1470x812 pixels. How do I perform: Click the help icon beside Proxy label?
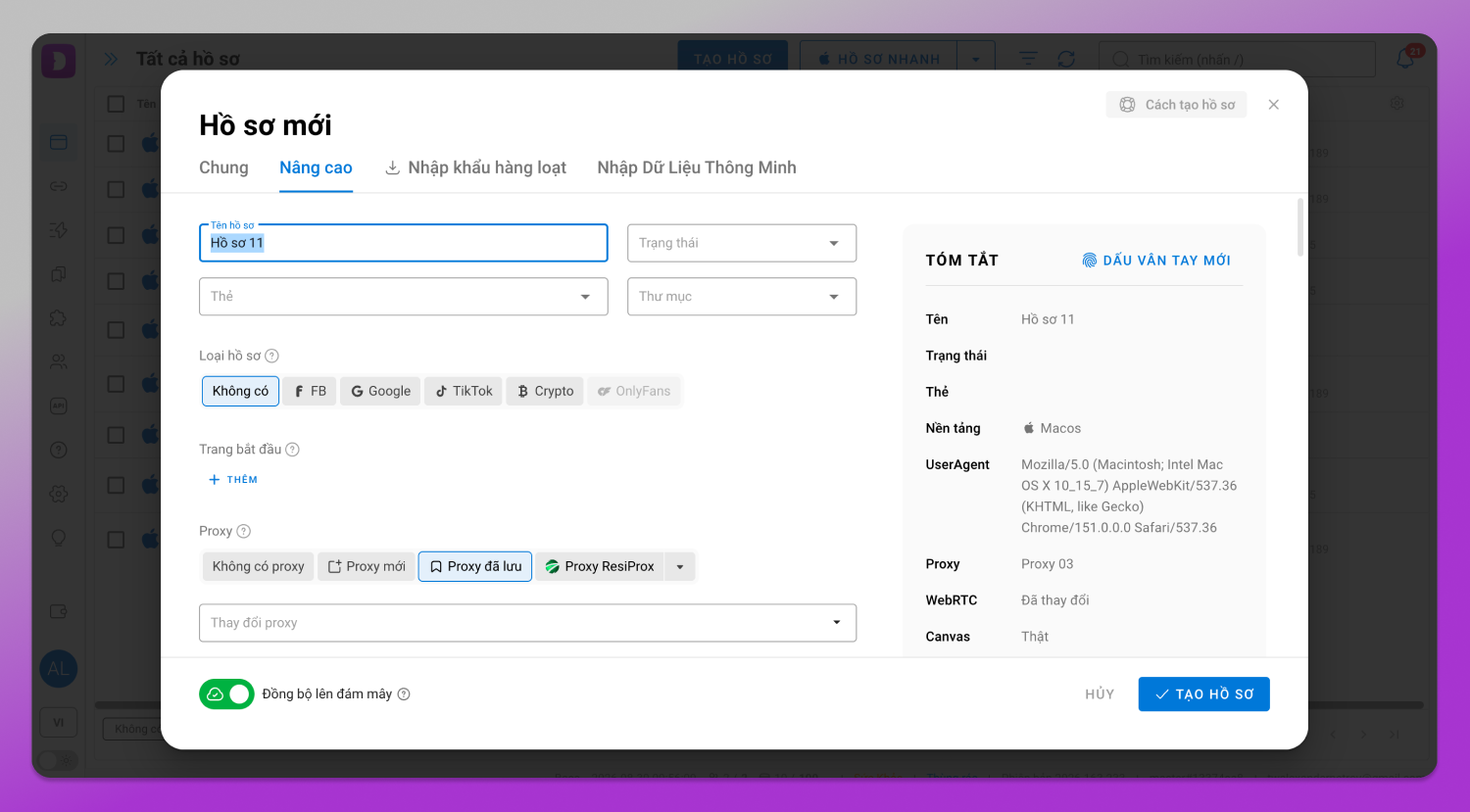(x=244, y=531)
